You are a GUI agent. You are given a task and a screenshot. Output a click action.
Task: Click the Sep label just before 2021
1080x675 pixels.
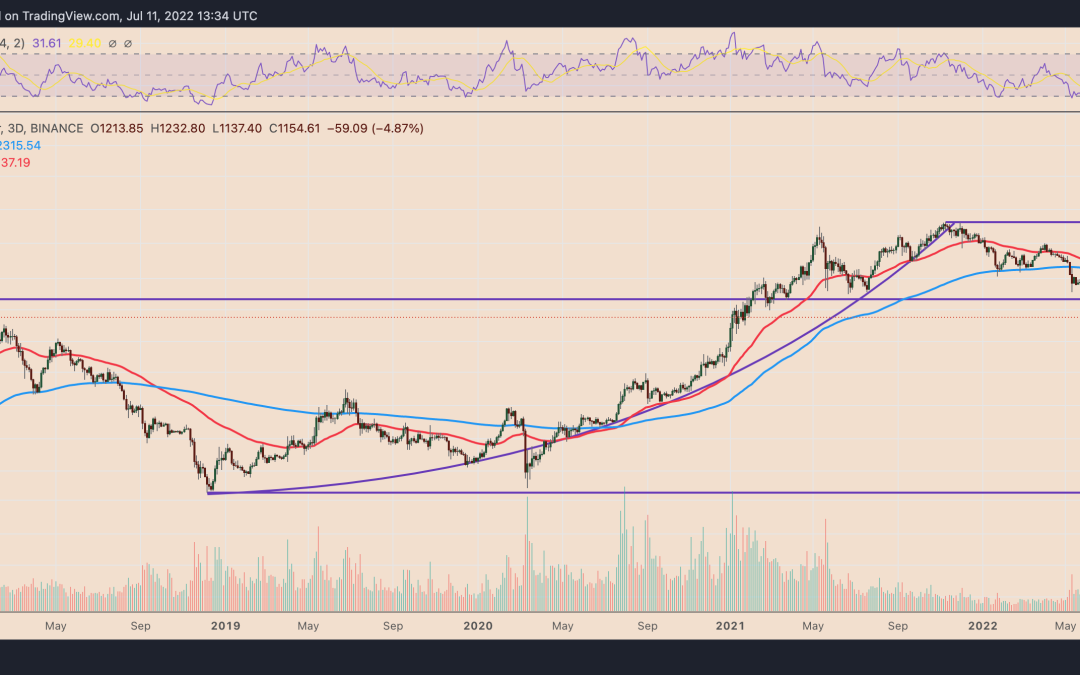(x=647, y=625)
